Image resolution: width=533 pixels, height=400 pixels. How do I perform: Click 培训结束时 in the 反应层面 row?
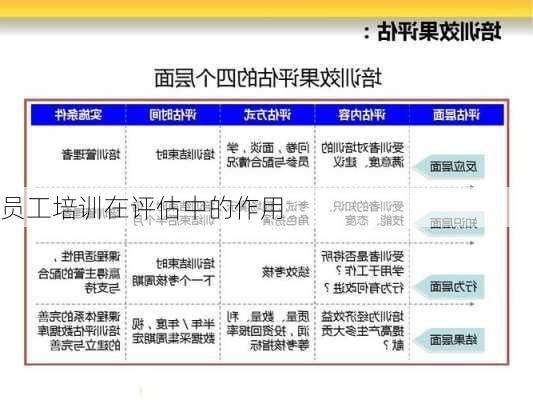pos(185,154)
